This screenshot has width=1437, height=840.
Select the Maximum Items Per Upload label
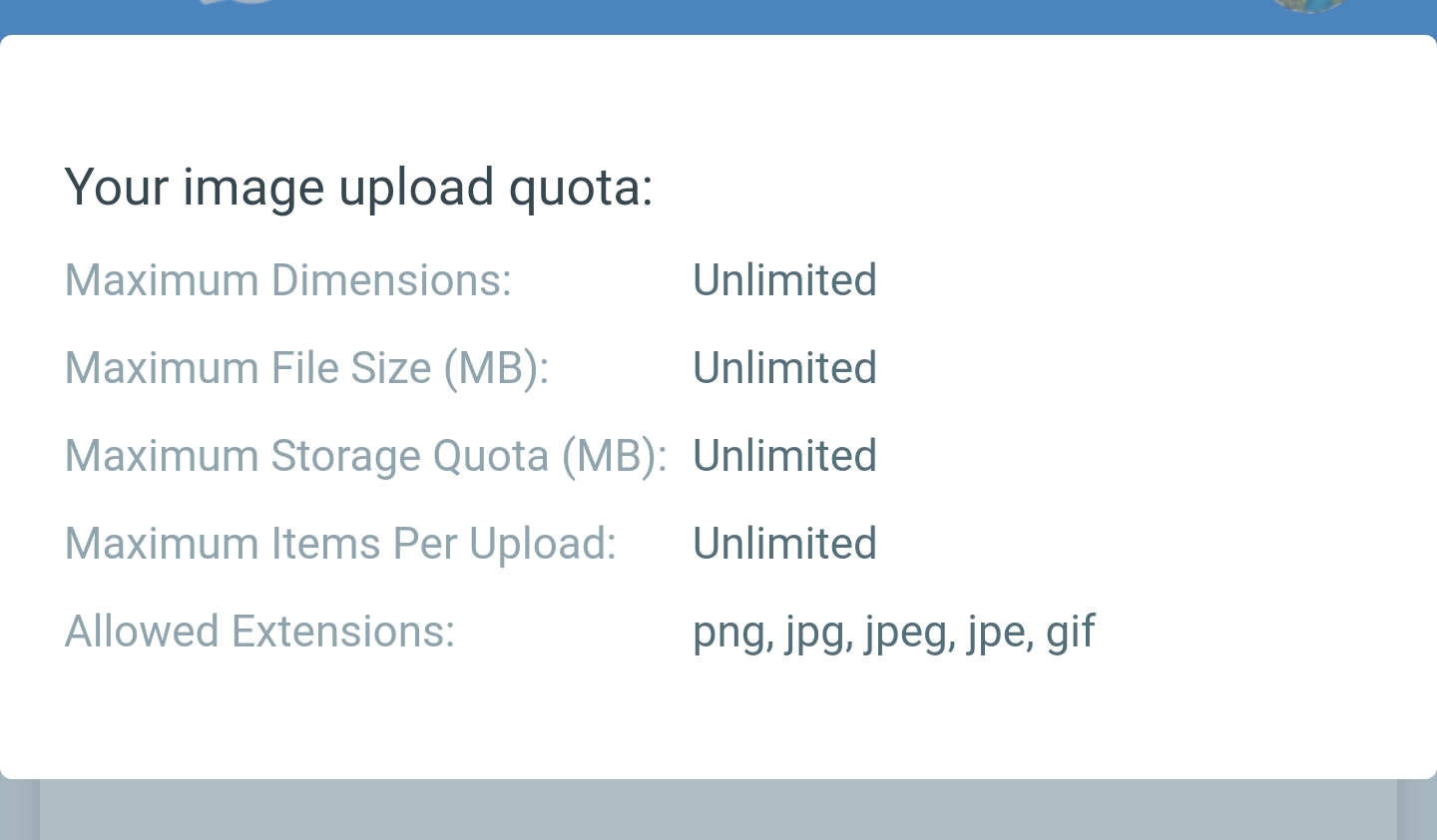tap(340, 544)
